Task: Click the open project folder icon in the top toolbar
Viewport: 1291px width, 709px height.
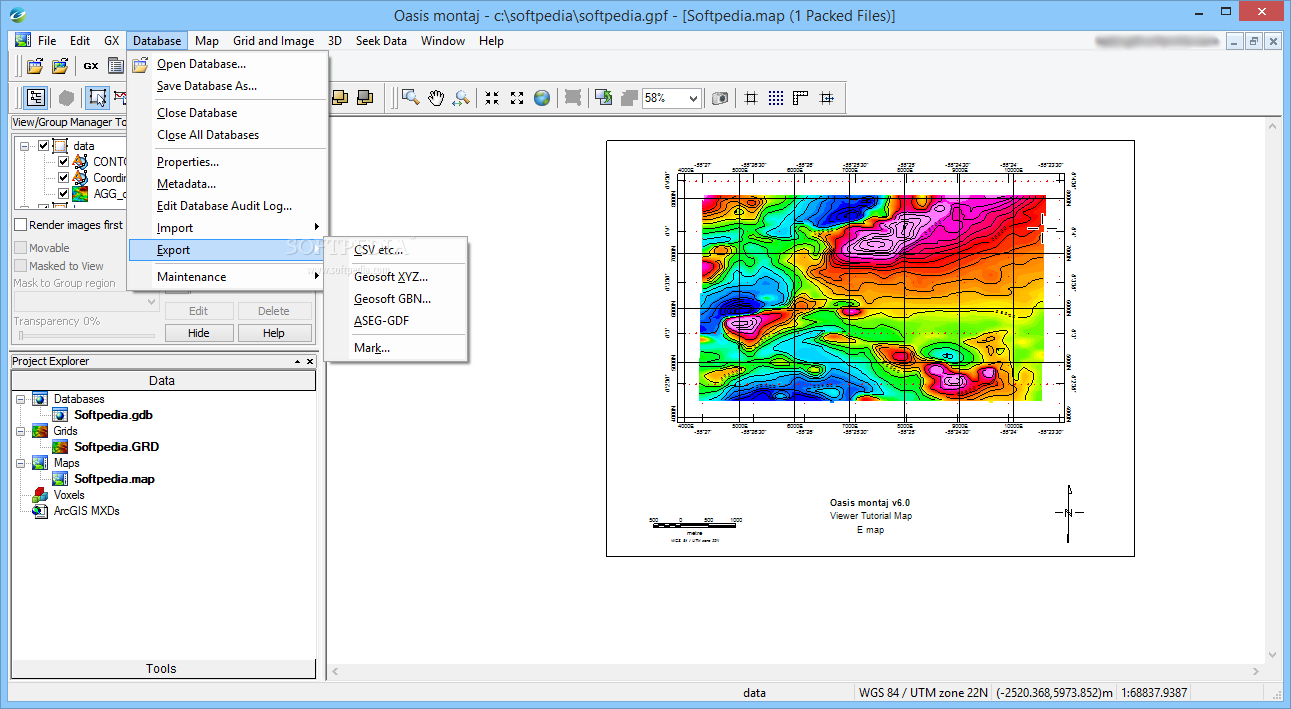Action: pos(35,66)
